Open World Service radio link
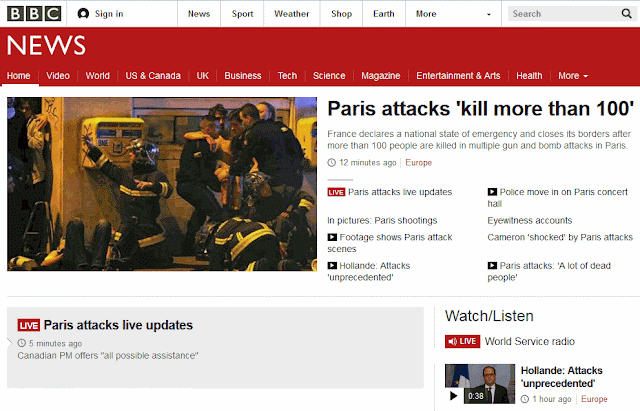640x411 pixels. pyautogui.click(x=529, y=342)
